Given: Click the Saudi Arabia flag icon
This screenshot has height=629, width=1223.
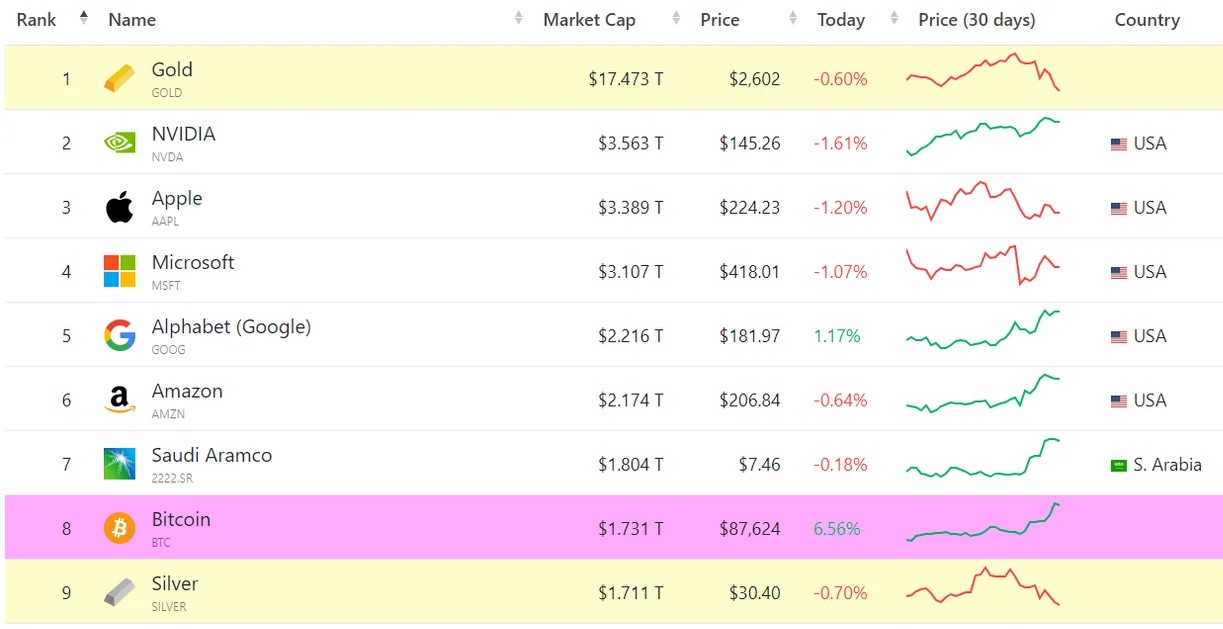Looking at the screenshot, I should [x=1119, y=465].
